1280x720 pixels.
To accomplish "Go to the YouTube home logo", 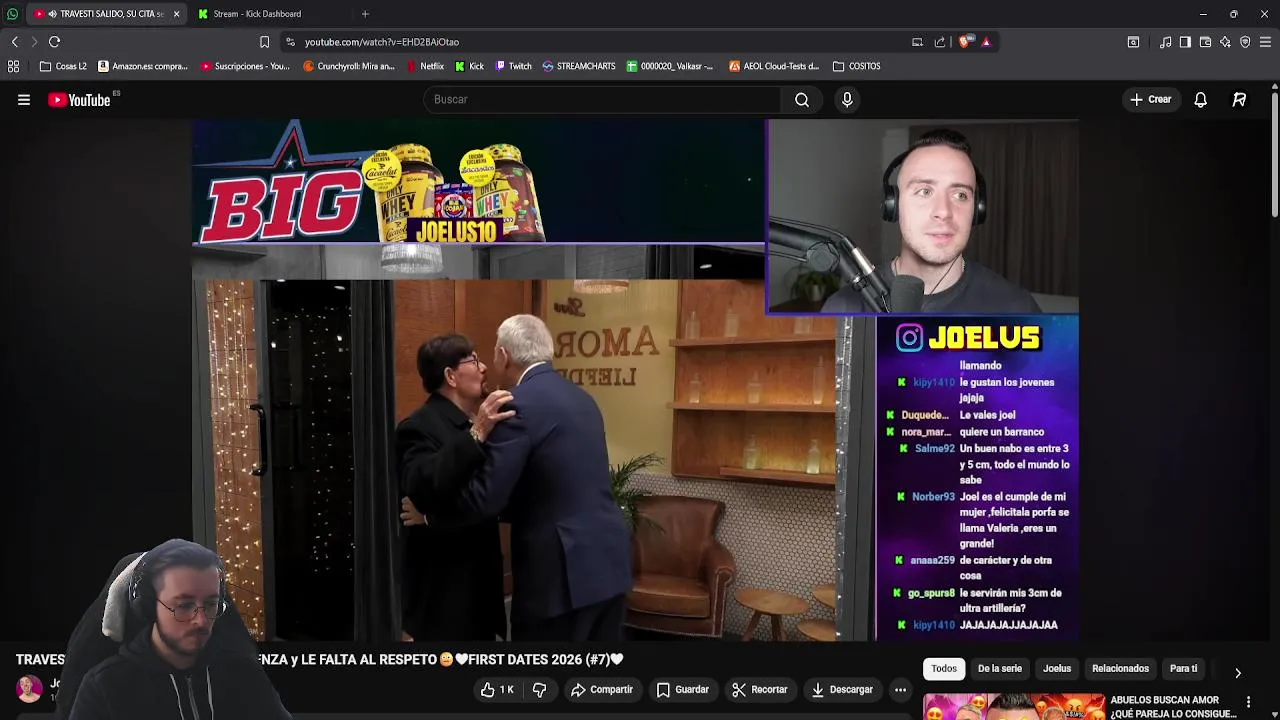I will 80,99.
